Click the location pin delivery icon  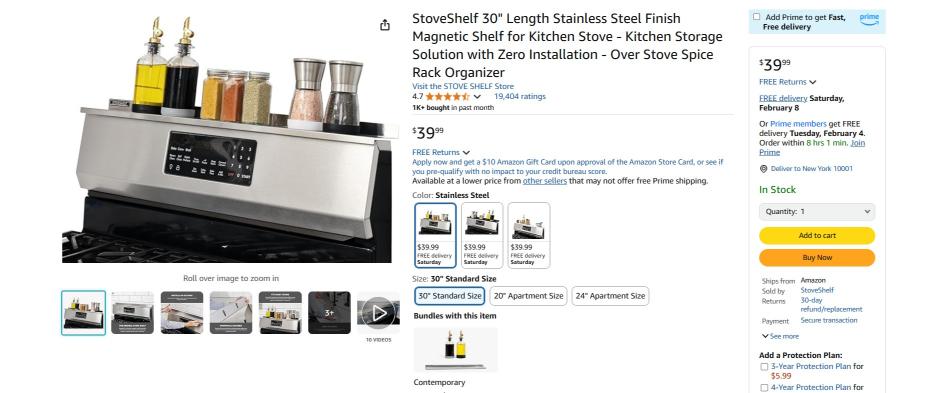763,169
